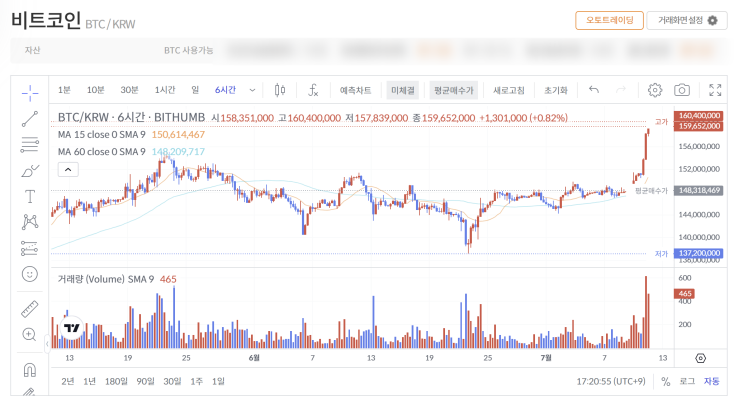Enter fullscreen chart mode
The width and height of the screenshot is (743, 410).
click(715, 90)
